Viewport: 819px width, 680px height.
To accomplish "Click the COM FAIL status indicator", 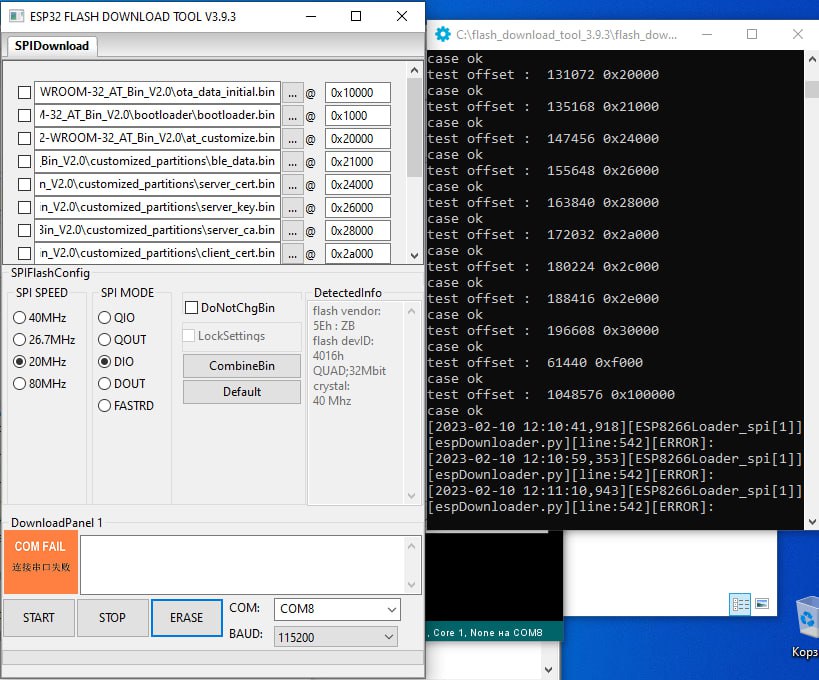I will [41, 562].
